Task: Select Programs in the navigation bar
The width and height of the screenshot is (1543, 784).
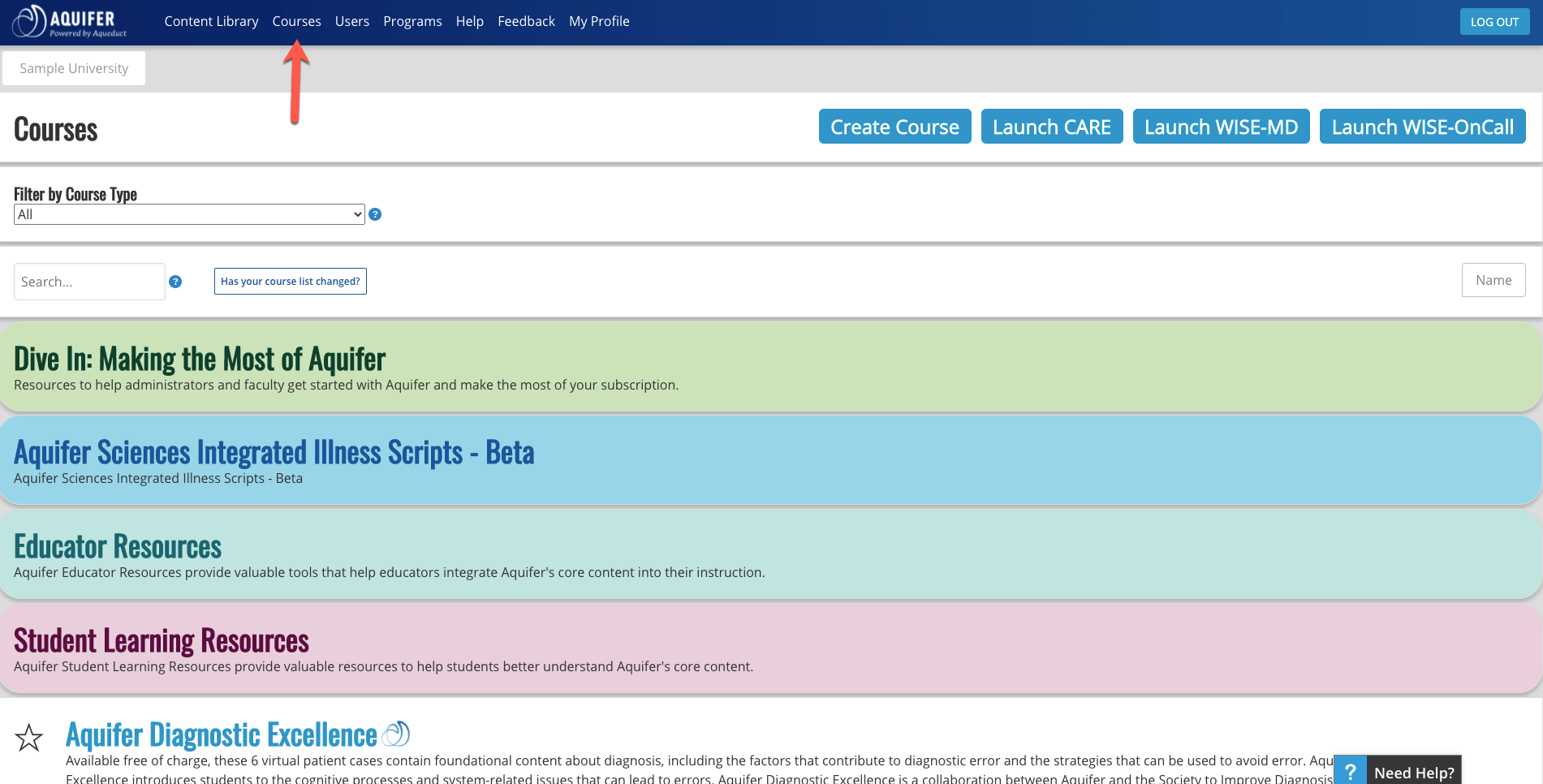Action: pos(412,21)
